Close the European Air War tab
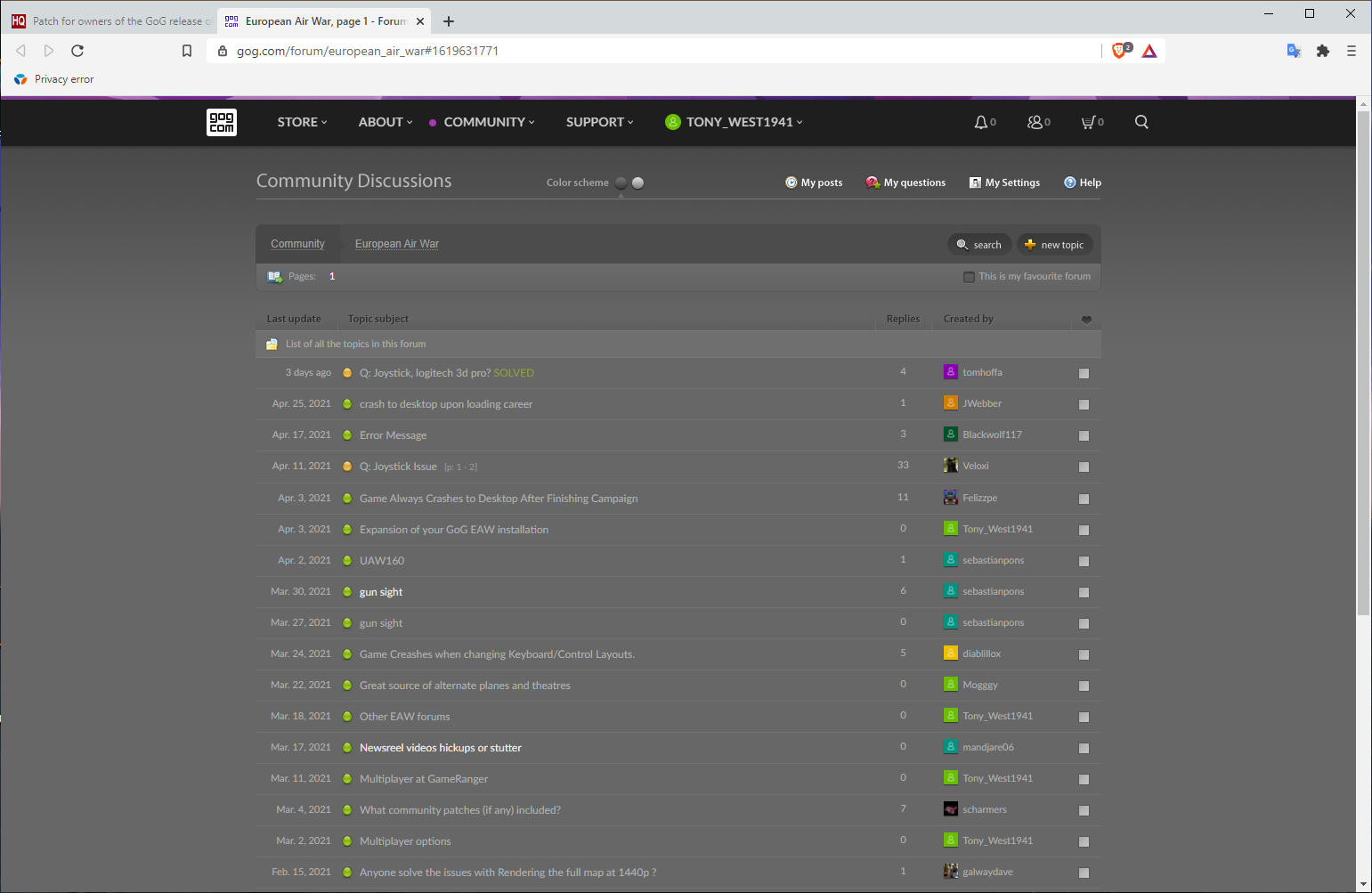 click(420, 21)
